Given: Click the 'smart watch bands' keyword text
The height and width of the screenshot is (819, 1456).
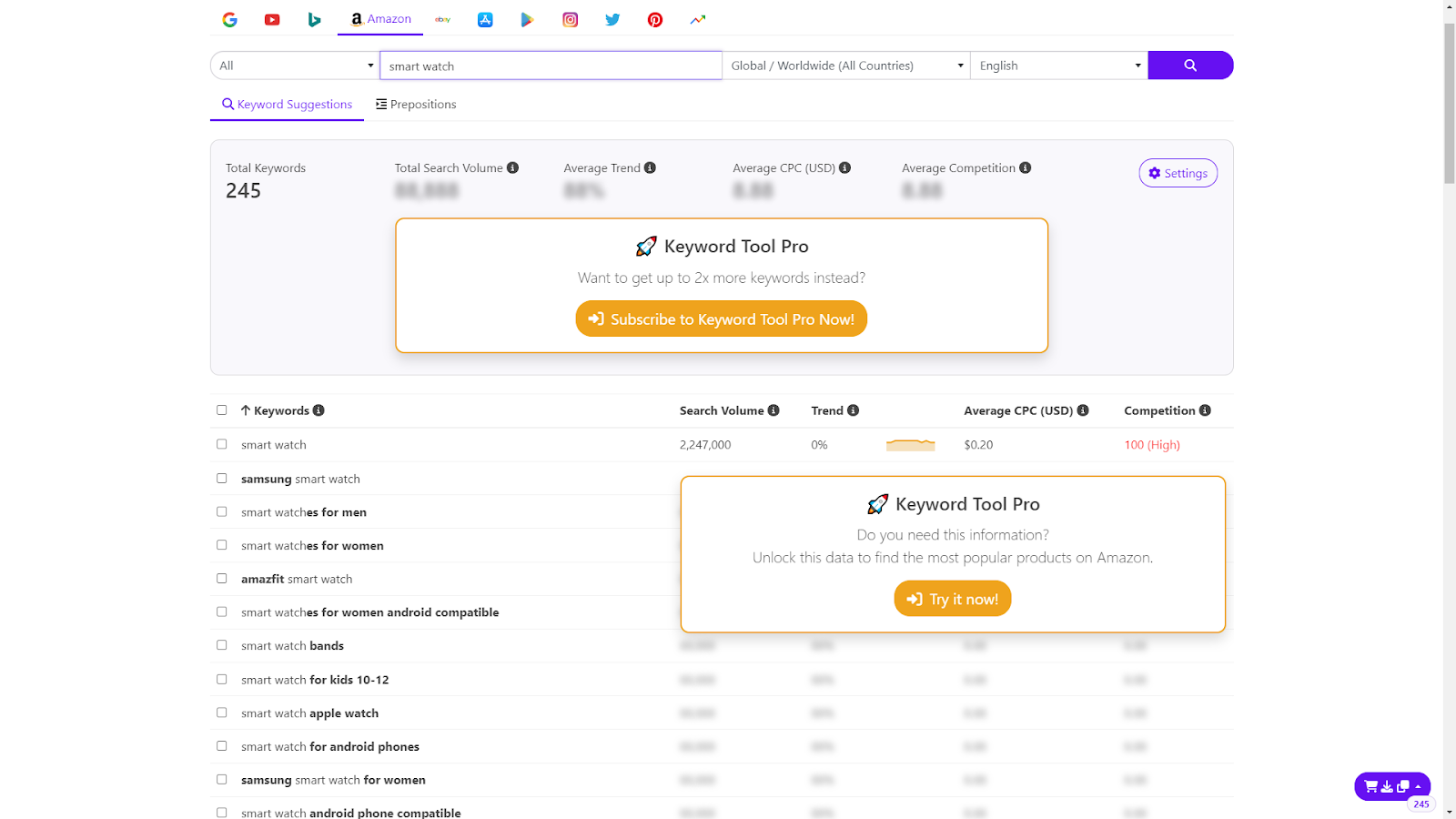Looking at the screenshot, I should (x=292, y=646).
